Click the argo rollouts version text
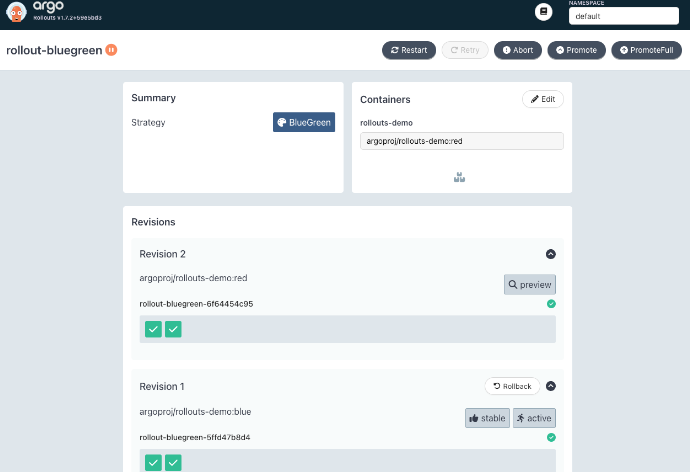This screenshot has height=472, width=690. 68,18
